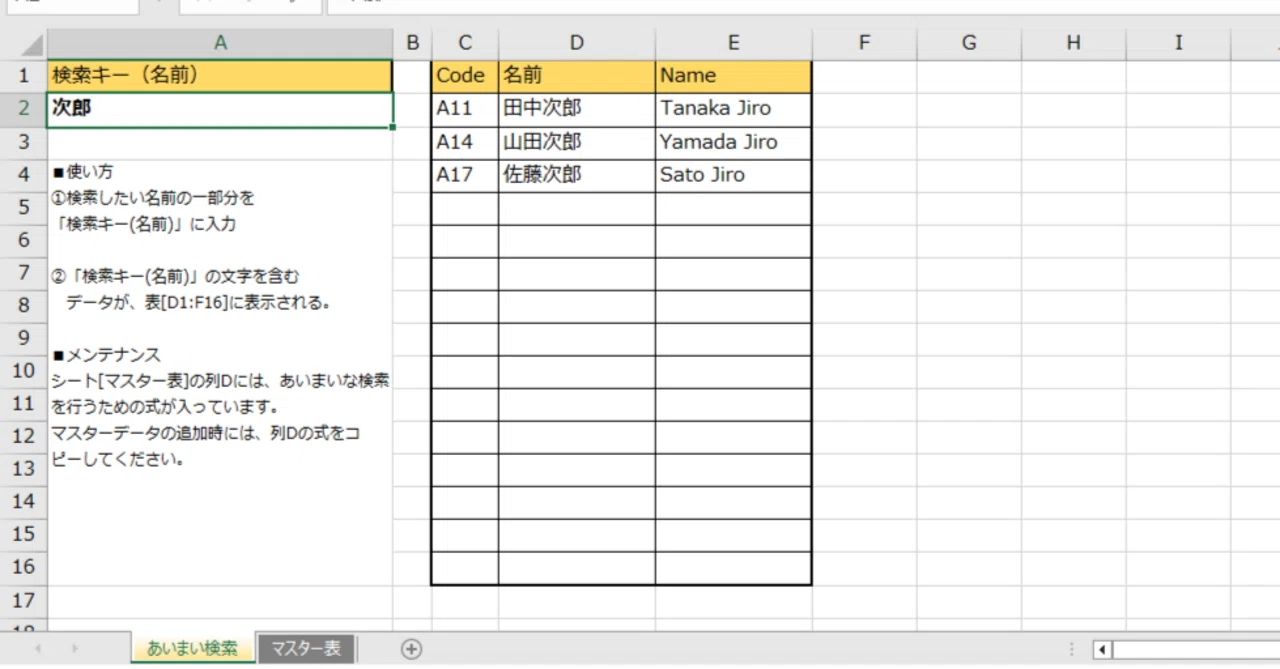Select row 3 header
Viewport: 1280px width, 669px height.
(x=23, y=142)
